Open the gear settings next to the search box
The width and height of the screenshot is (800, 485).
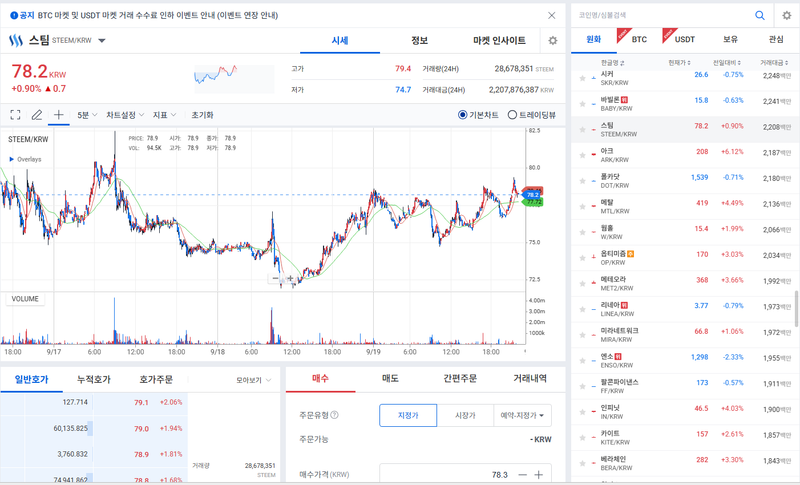point(787,15)
